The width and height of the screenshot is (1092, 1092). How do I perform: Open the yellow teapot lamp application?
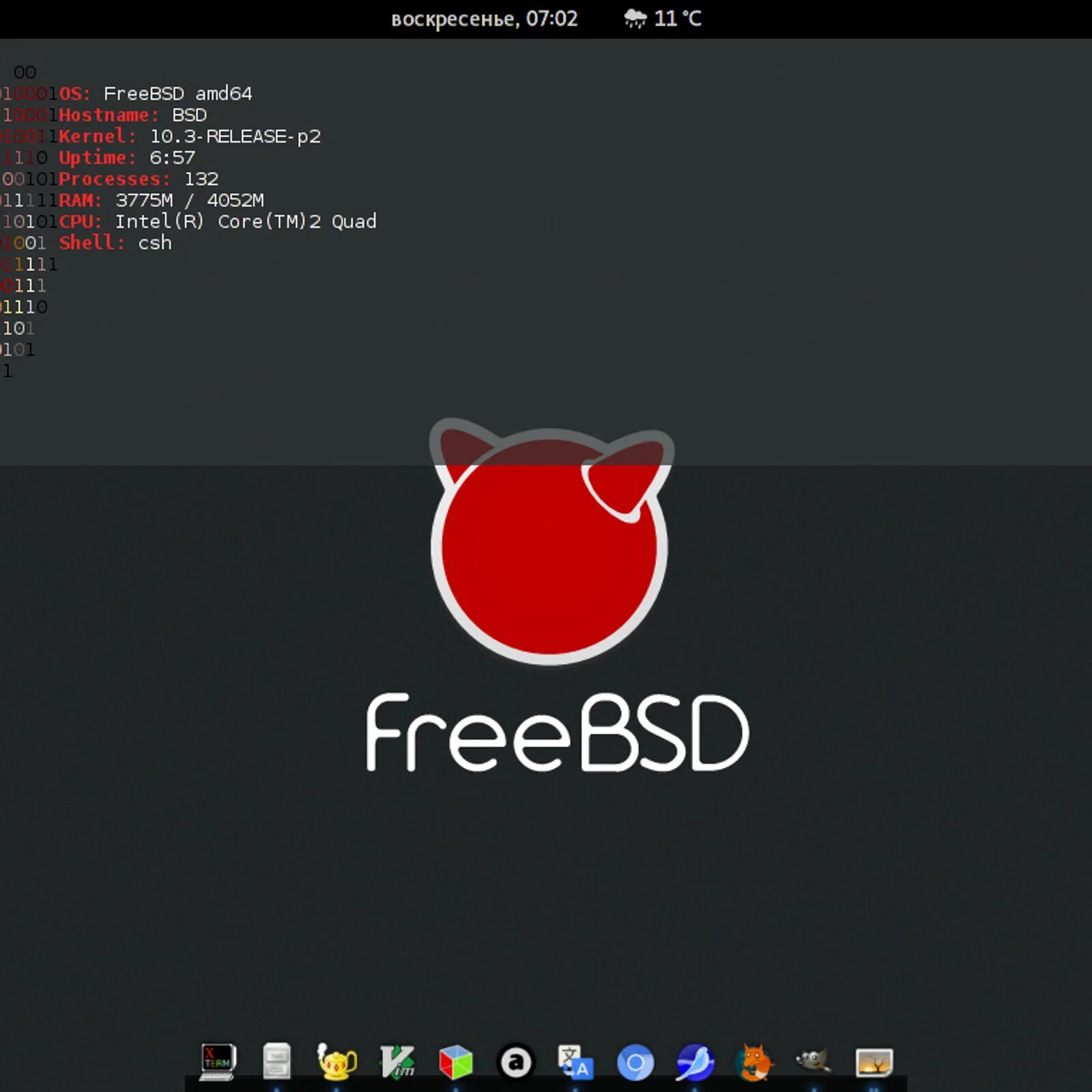click(336, 1061)
